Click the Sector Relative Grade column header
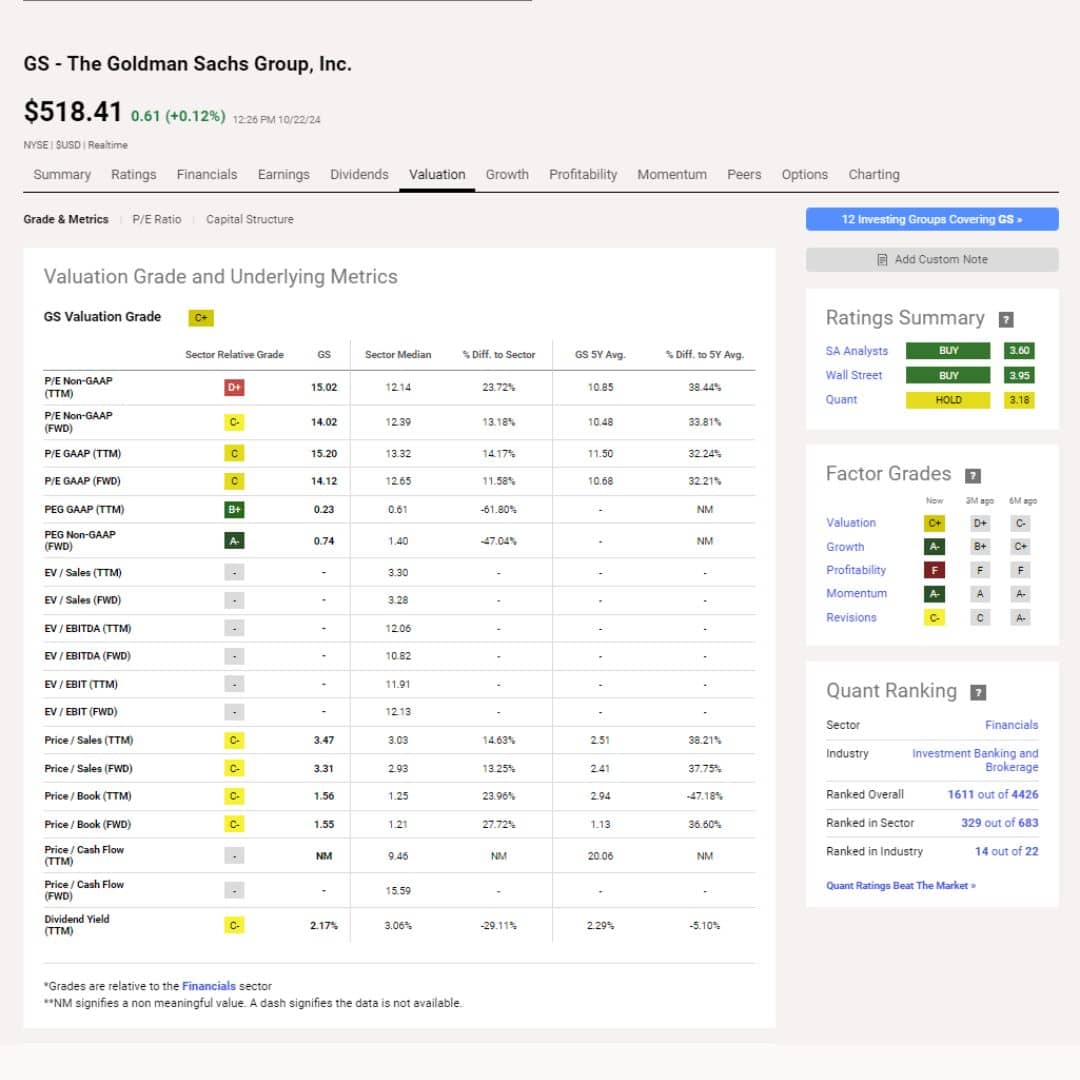Image resolution: width=1080 pixels, height=1080 pixels. 234,355
